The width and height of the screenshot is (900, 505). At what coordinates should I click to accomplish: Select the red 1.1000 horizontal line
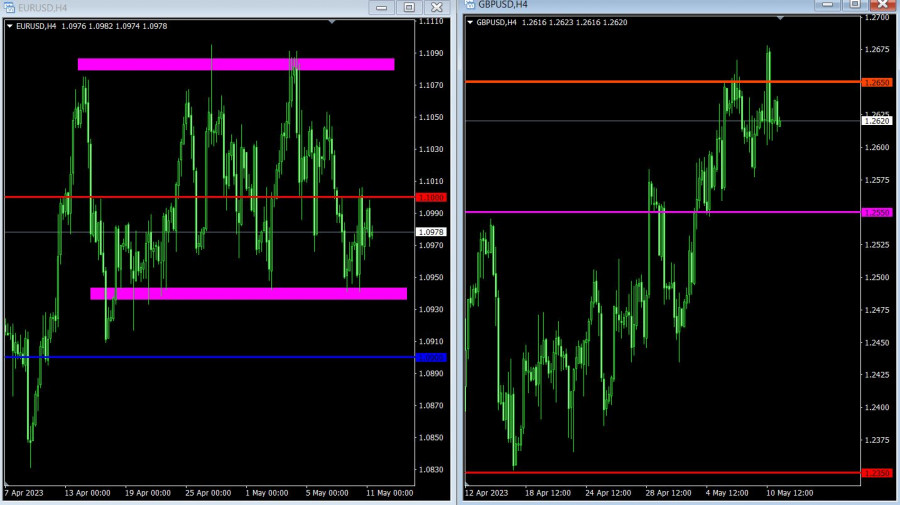[200, 197]
